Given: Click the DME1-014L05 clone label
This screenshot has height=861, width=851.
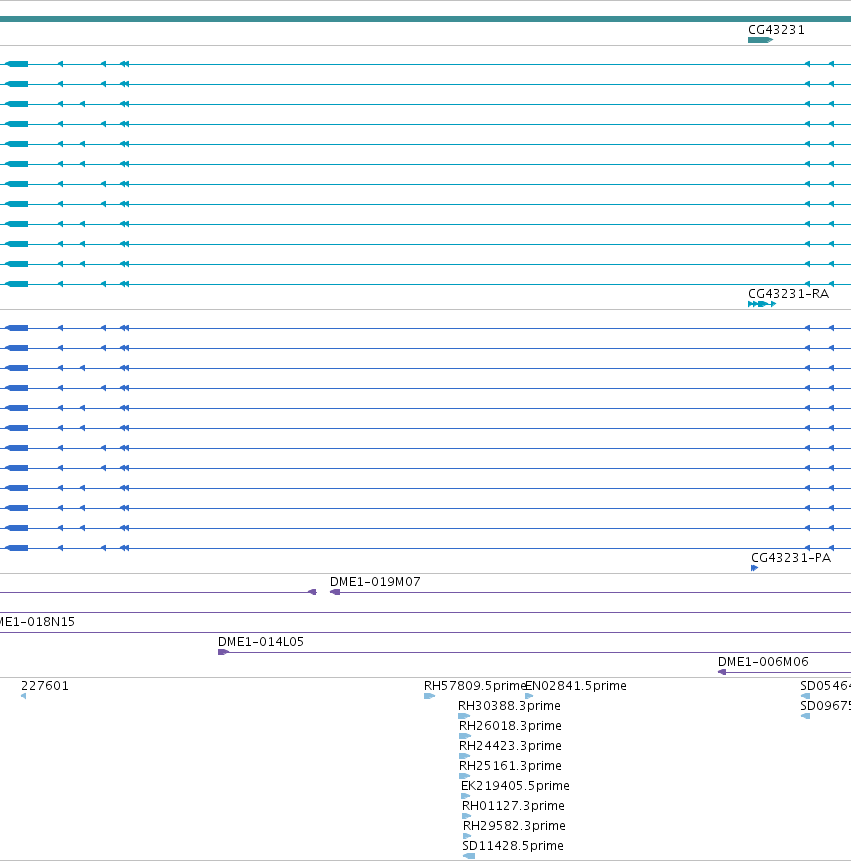Looking at the screenshot, I should tap(261, 642).
